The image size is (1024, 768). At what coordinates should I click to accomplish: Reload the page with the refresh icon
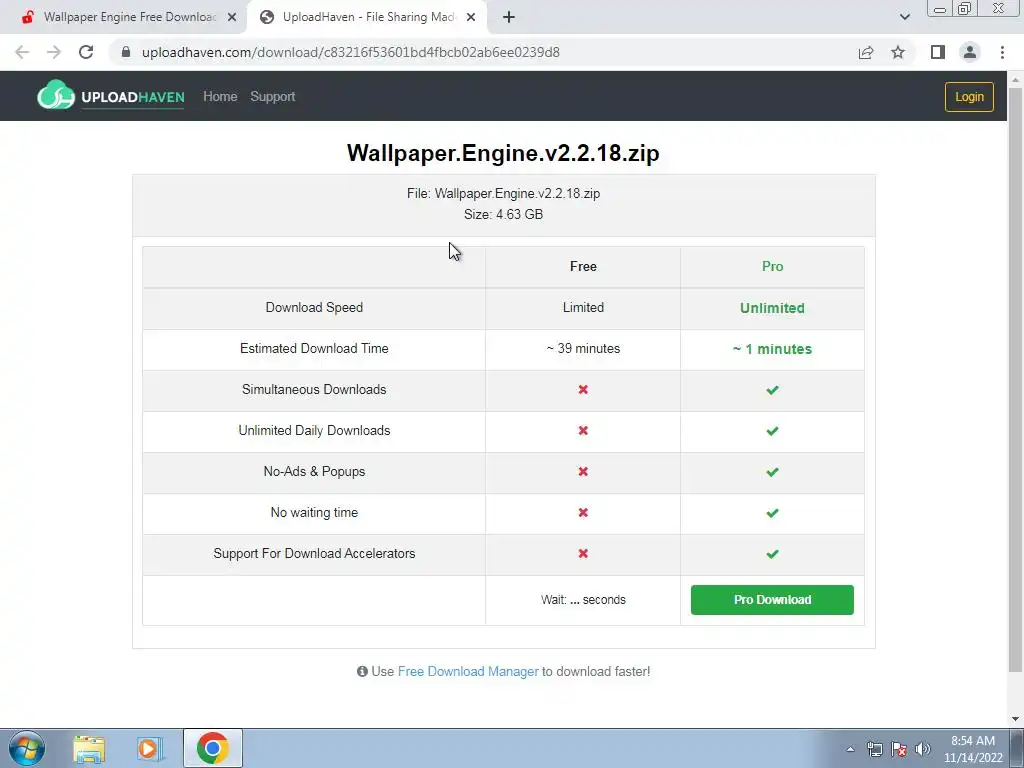click(x=86, y=52)
